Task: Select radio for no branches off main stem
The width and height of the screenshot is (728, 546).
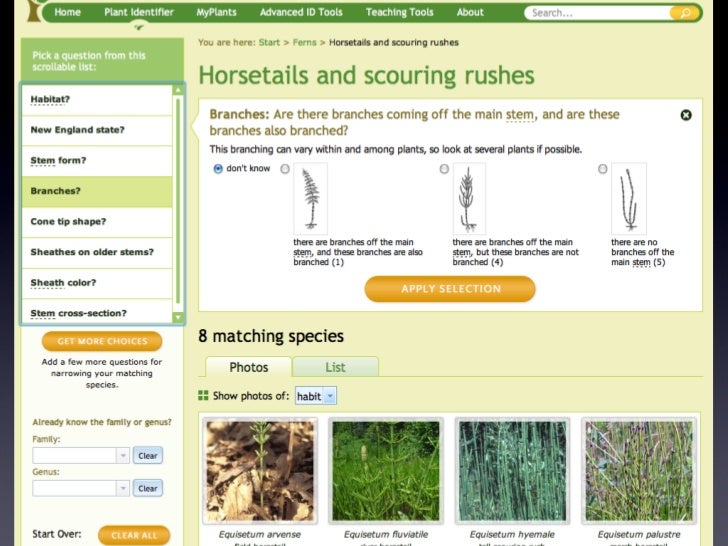Action: pos(603,169)
